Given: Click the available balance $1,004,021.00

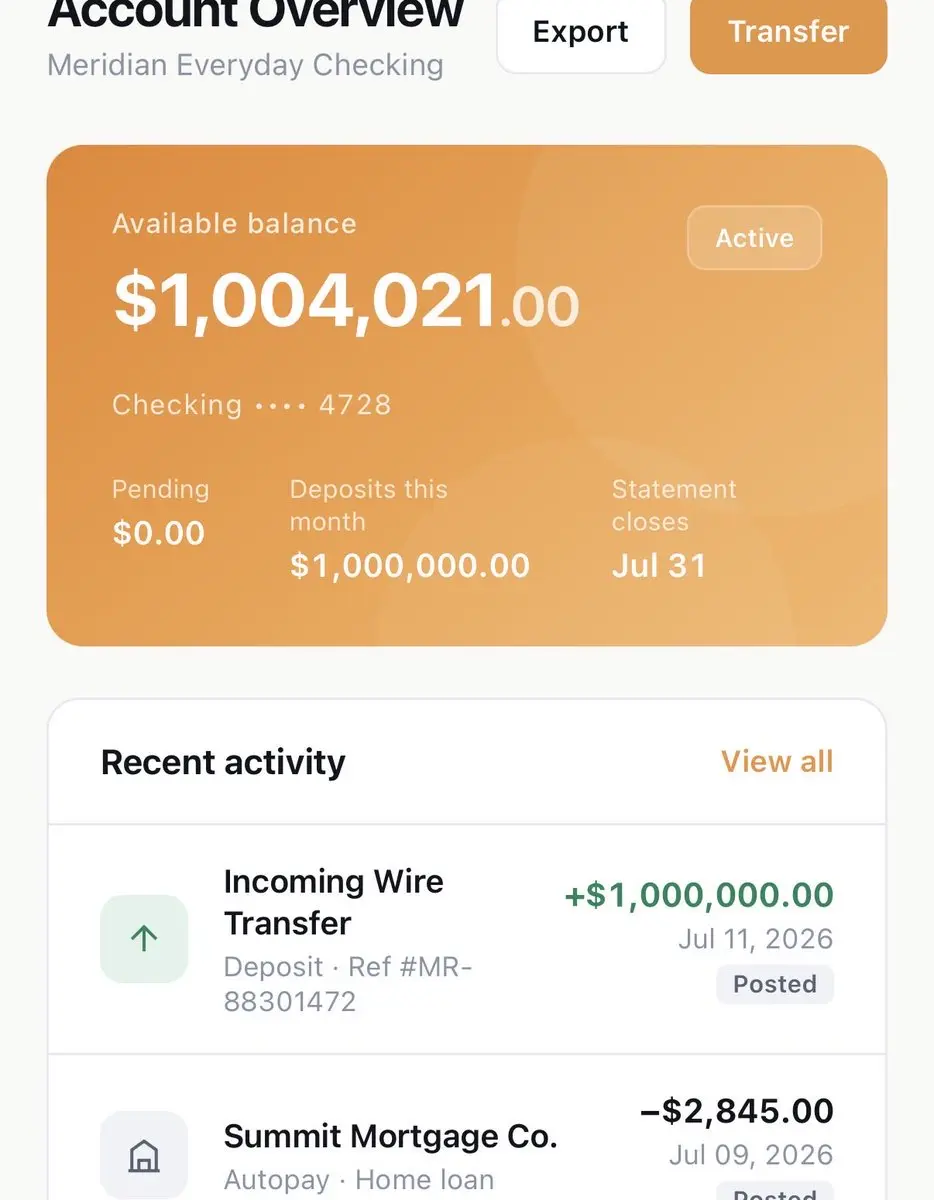Looking at the screenshot, I should point(346,300).
